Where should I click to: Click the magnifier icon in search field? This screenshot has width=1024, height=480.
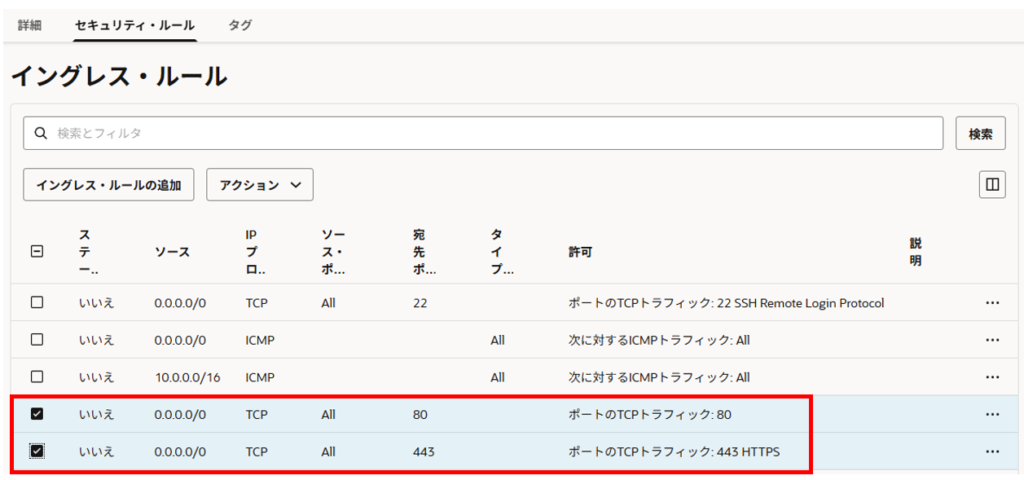41,133
